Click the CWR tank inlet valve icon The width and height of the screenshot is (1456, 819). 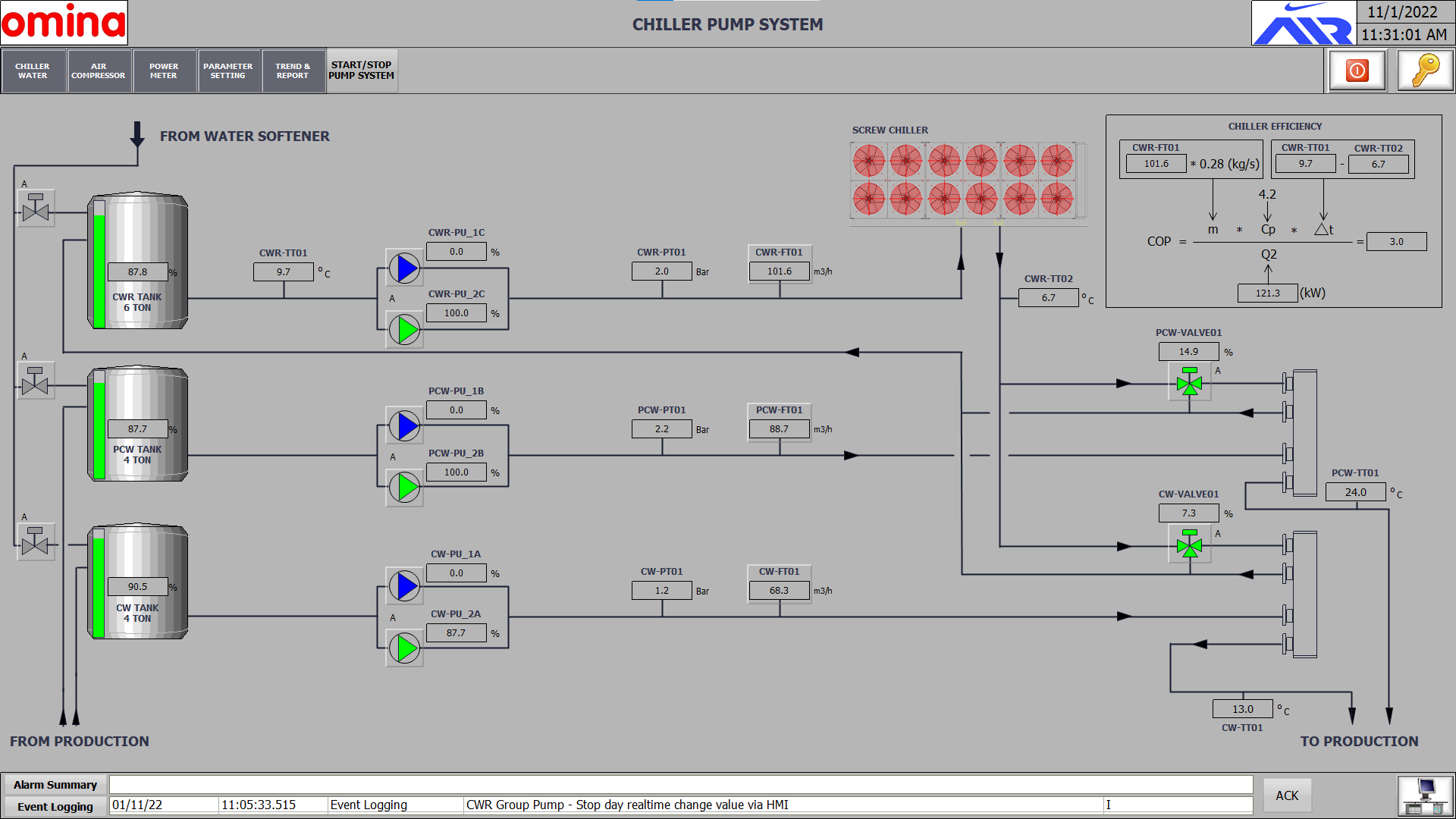click(36, 209)
